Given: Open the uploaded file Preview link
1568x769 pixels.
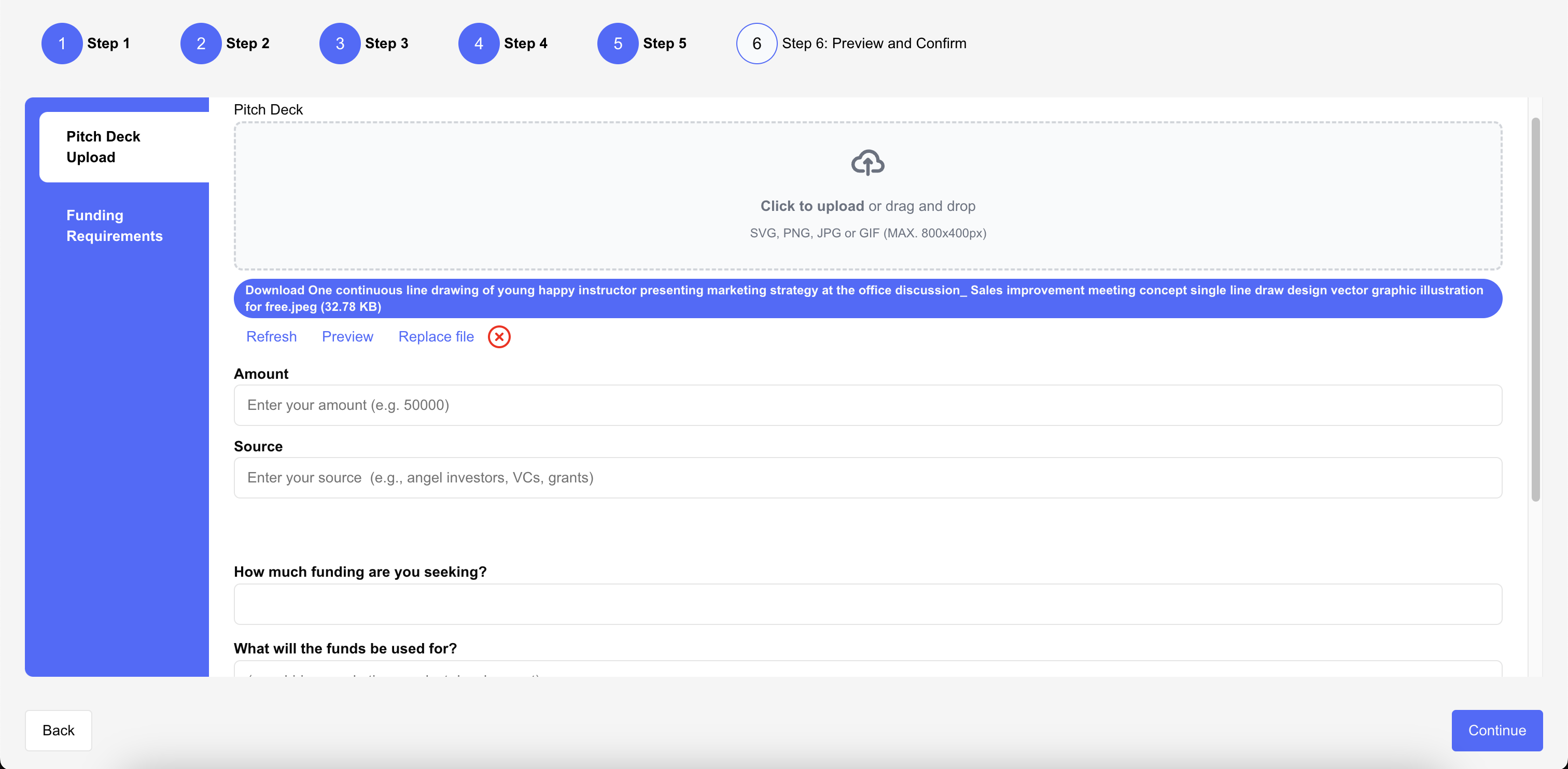Looking at the screenshot, I should [x=347, y=336].
